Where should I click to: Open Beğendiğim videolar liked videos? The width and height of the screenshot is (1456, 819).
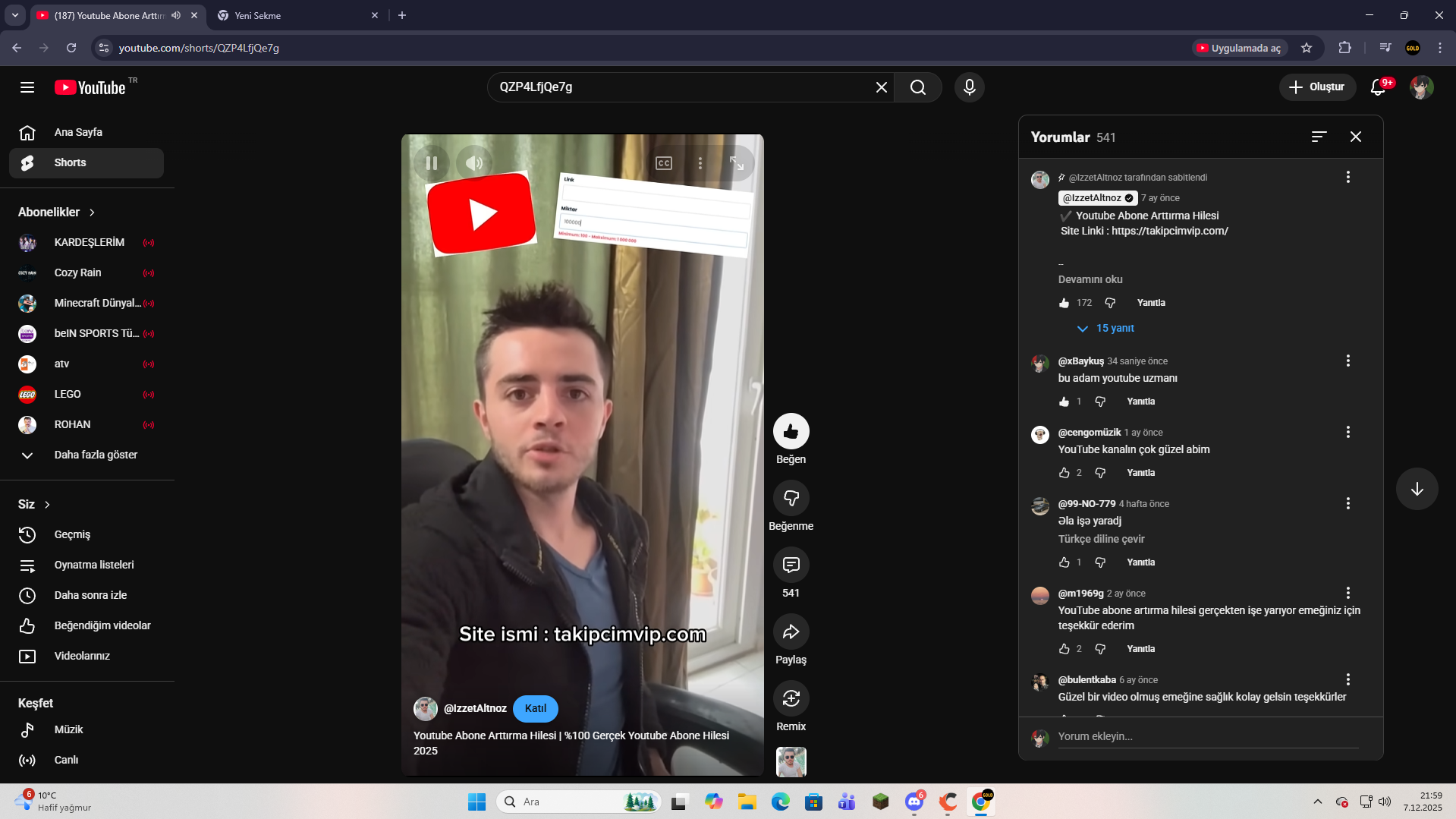(86, 626)
